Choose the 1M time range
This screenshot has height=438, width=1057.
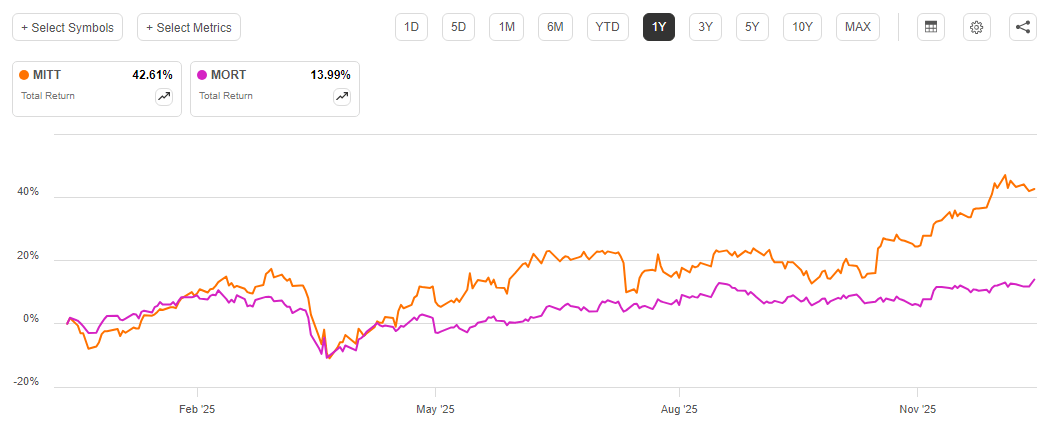[x=507, y=27]
